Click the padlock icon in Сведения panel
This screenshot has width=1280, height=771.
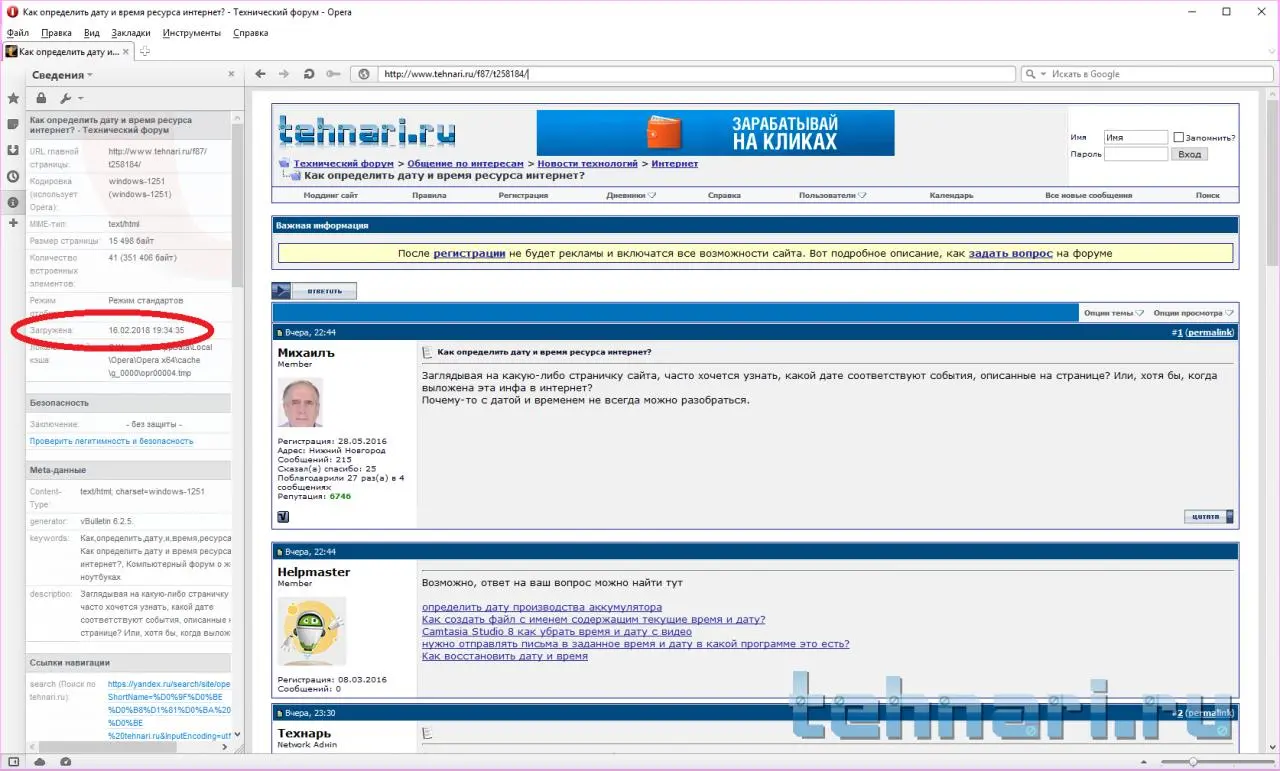(x=41, y=98)
